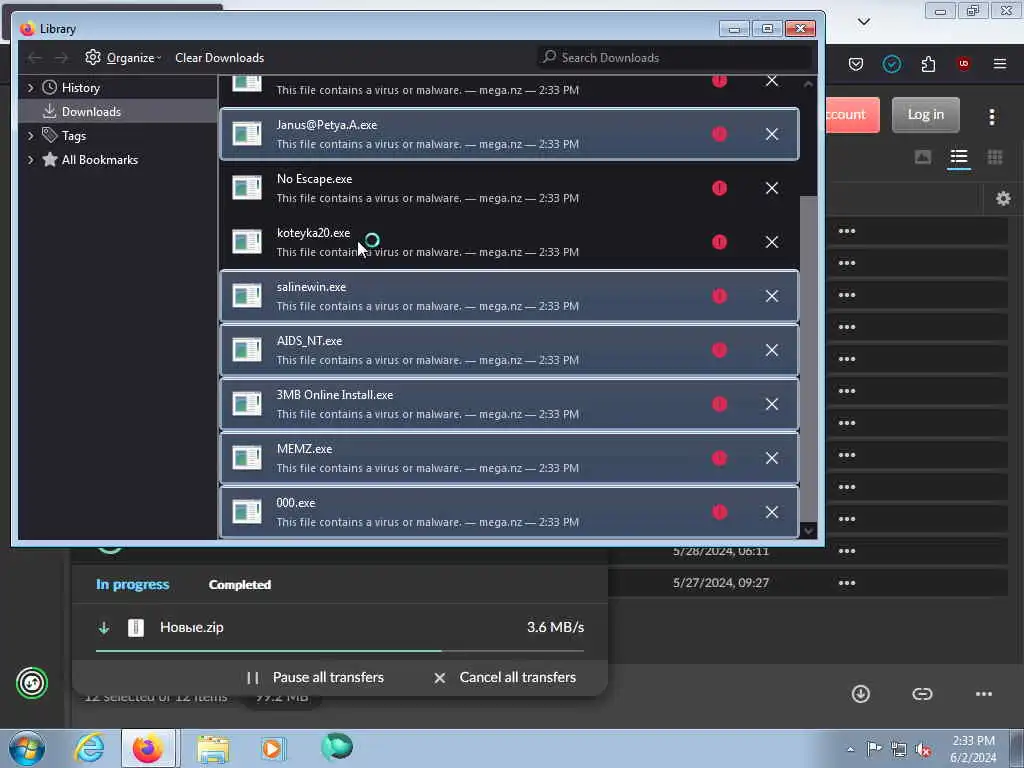This screenshot has width=1024, height=768.
Task: Open the Windows Start menu
Action: (x=27, y=748)
